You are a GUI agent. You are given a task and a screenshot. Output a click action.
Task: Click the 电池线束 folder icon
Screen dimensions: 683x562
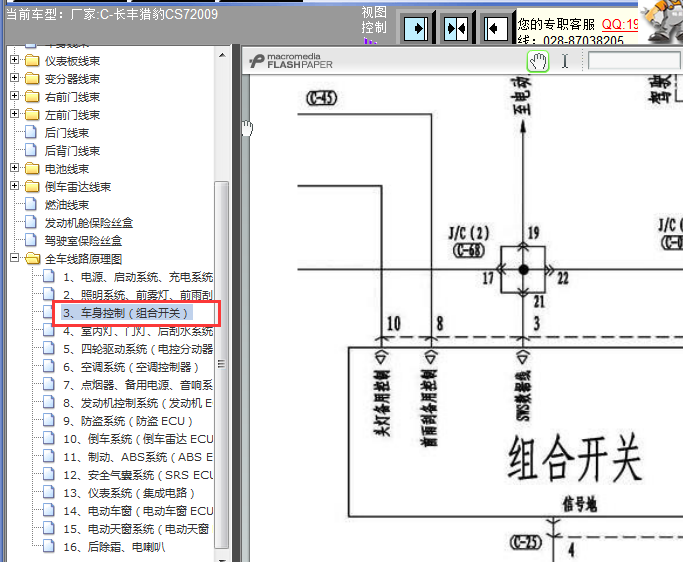coord(32,169)
